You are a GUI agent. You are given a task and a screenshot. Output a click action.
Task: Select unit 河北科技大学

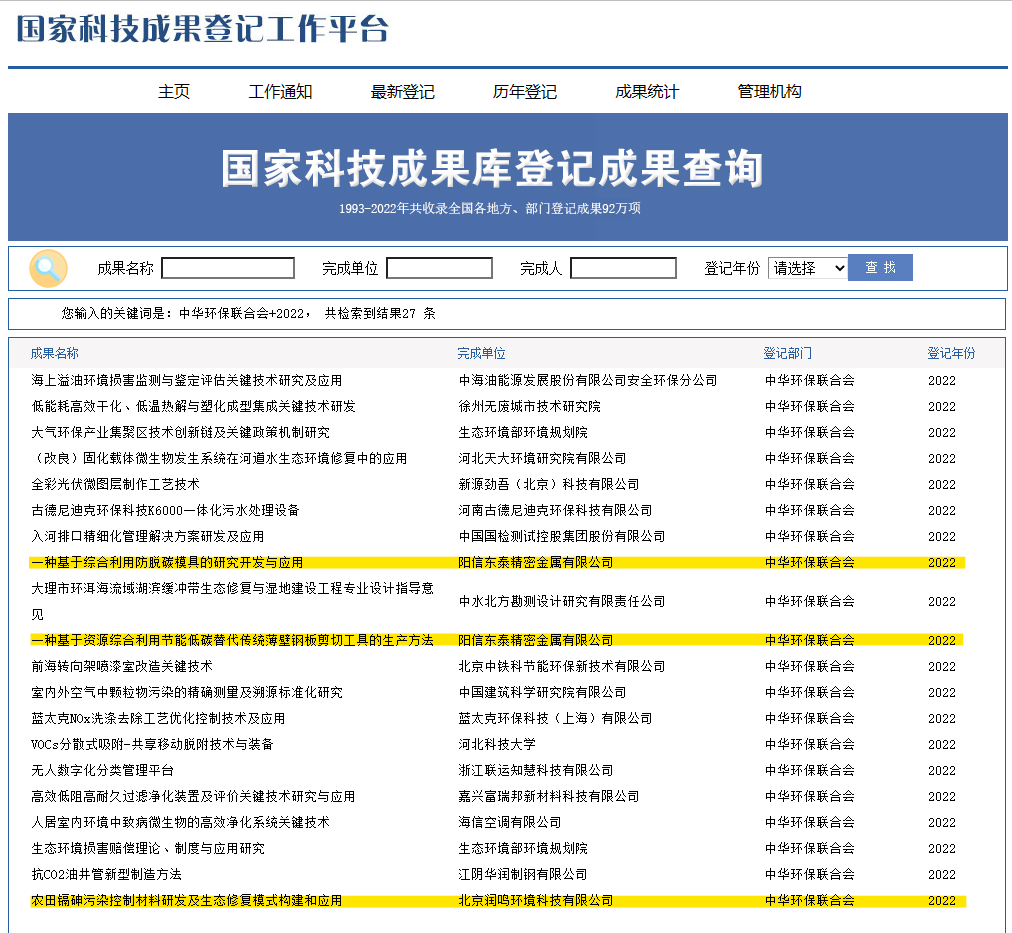coord(497,745)
